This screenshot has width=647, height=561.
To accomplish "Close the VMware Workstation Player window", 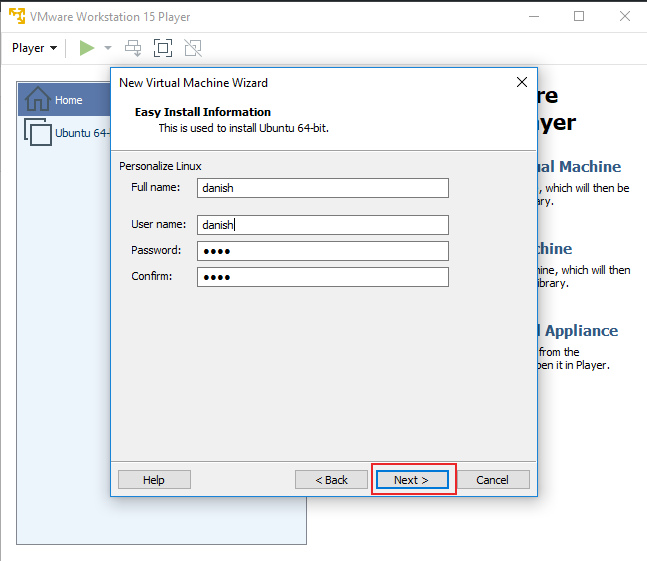I will point(625,16).
